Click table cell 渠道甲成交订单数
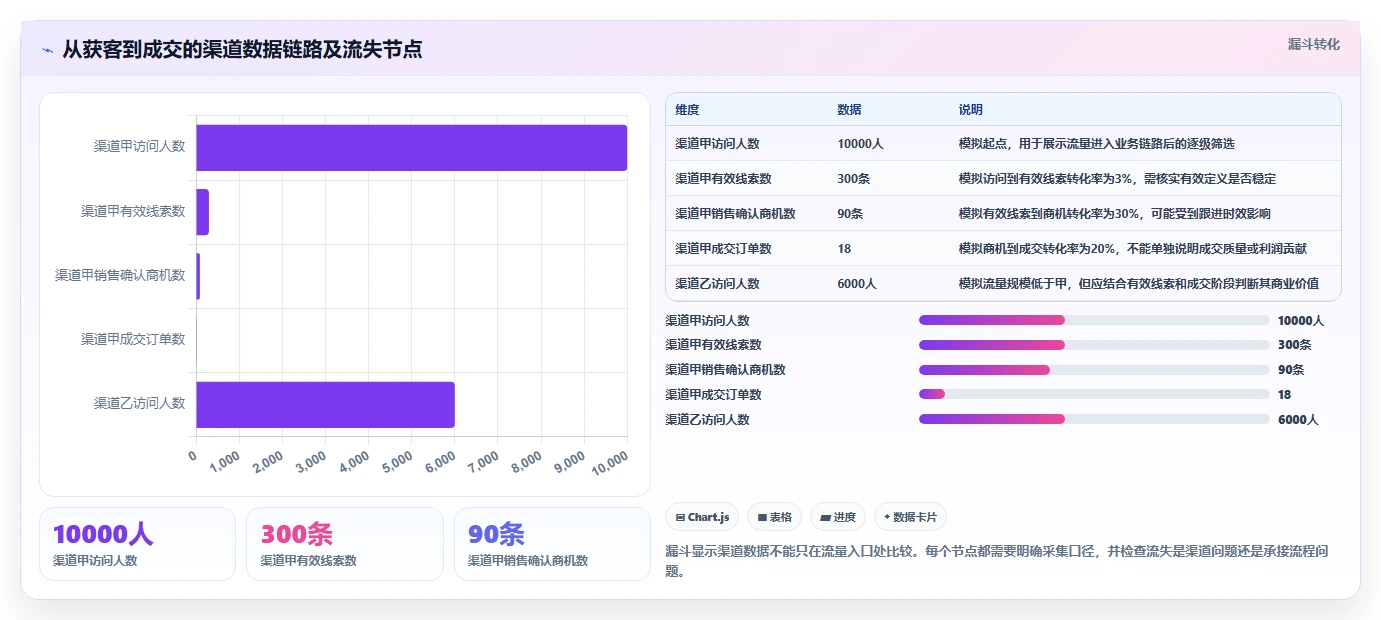Image resolution: width=1381 pixels, height=620 pixels. pyautogui.click(x=723, y=249)
